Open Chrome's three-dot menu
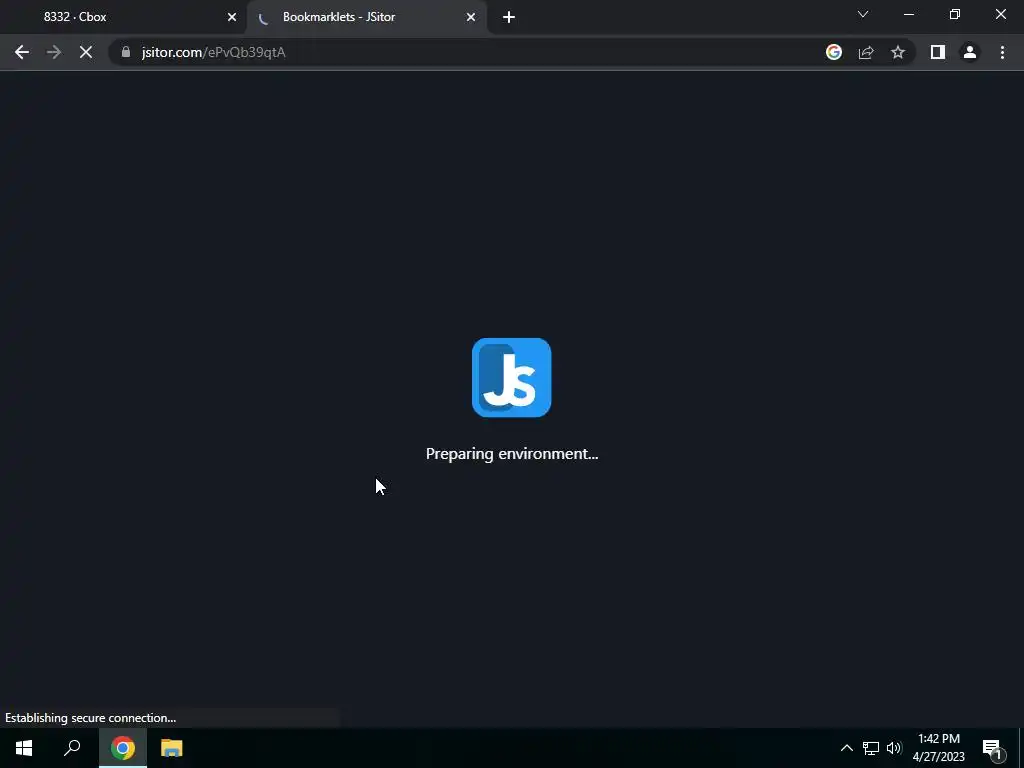This screenshot has width=1024, height=768. click(x=1002, y=52)
